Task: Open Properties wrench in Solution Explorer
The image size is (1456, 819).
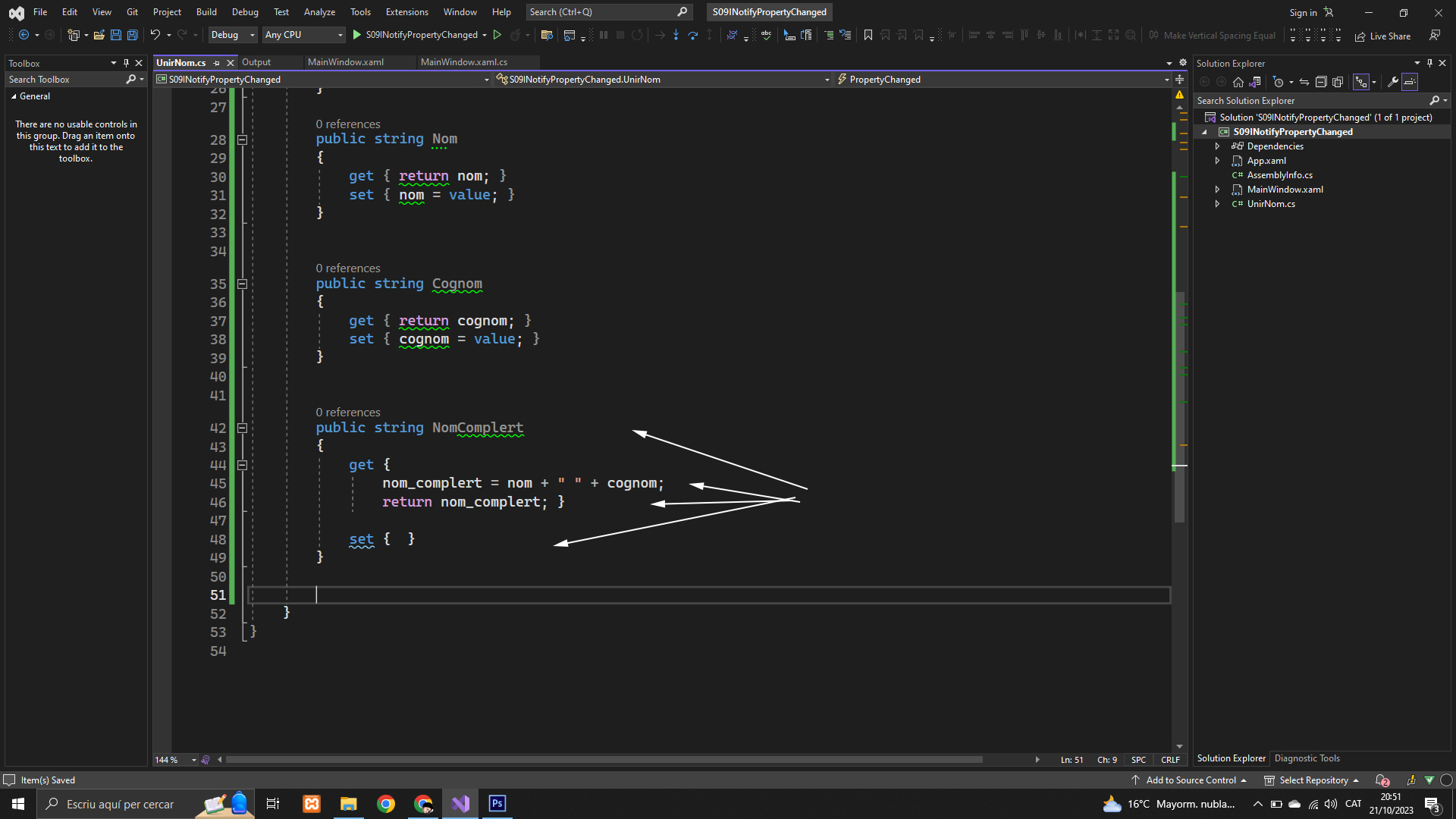Action: click(x=1392, y=82)
